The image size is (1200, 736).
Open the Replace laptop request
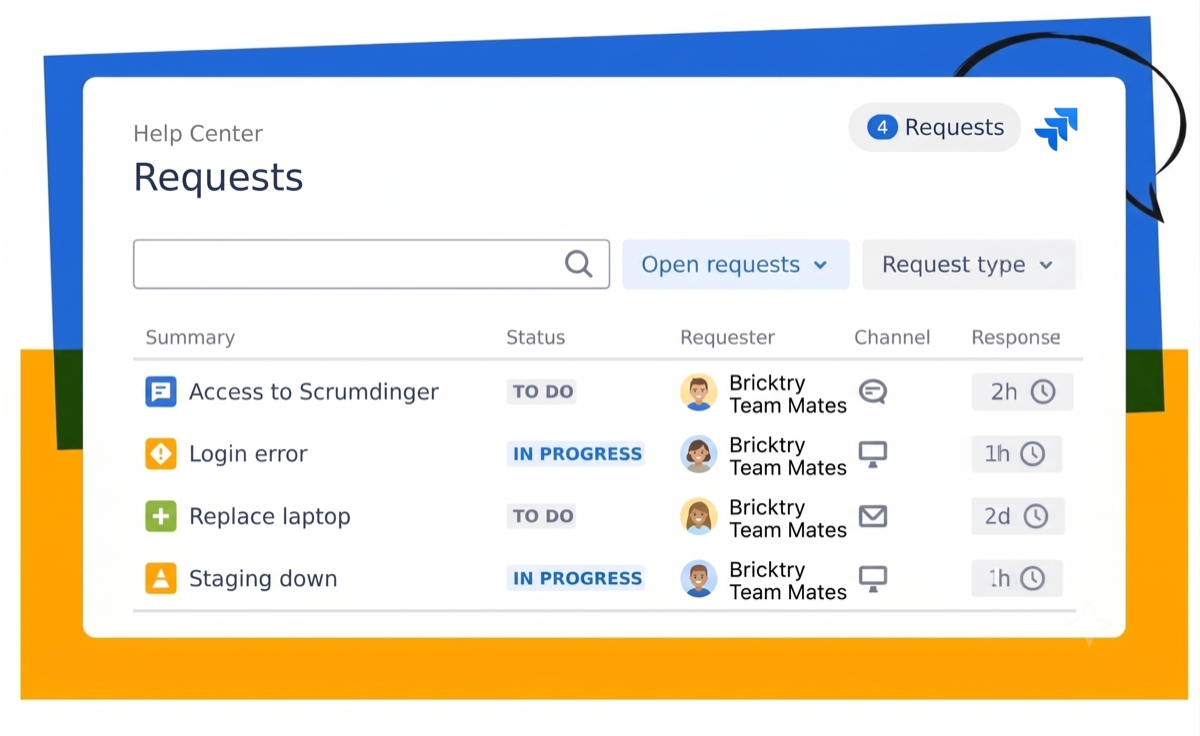pyautogui.click(x=270, y=516)
